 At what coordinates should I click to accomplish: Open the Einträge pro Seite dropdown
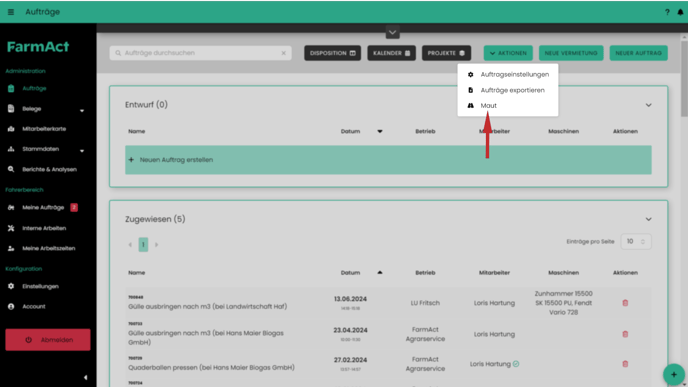[x=636, y=241]
